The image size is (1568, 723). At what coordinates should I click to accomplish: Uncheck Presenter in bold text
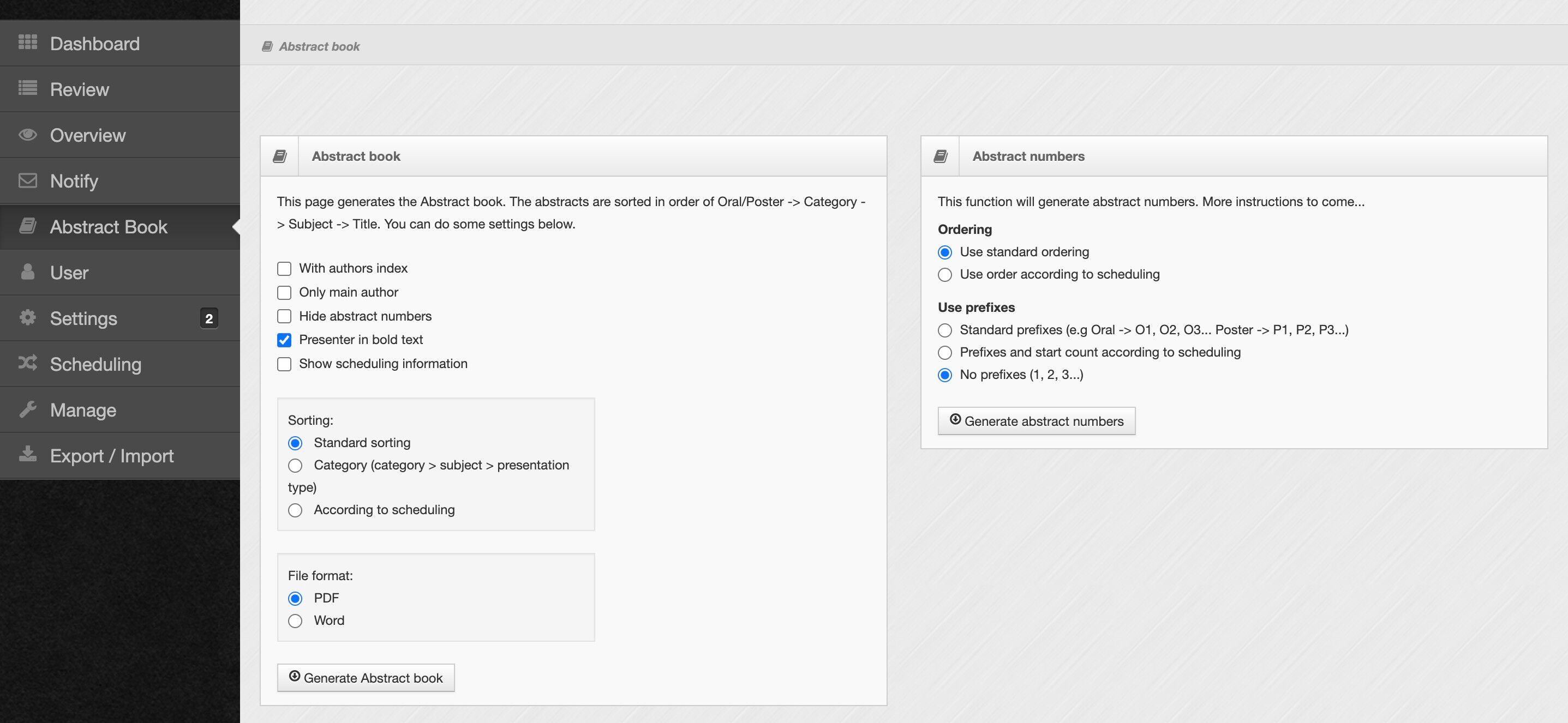(x=284, y=340)
